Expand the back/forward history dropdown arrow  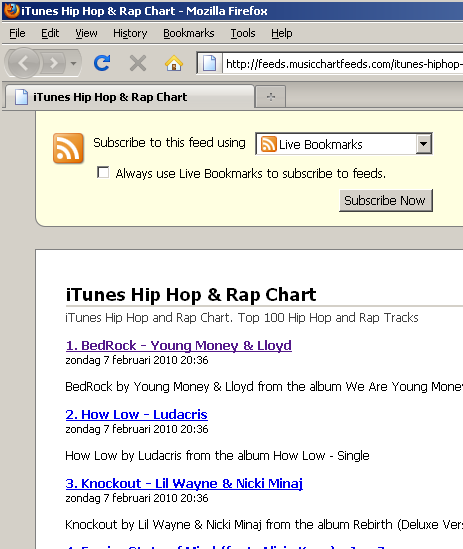tap(73, 63)
